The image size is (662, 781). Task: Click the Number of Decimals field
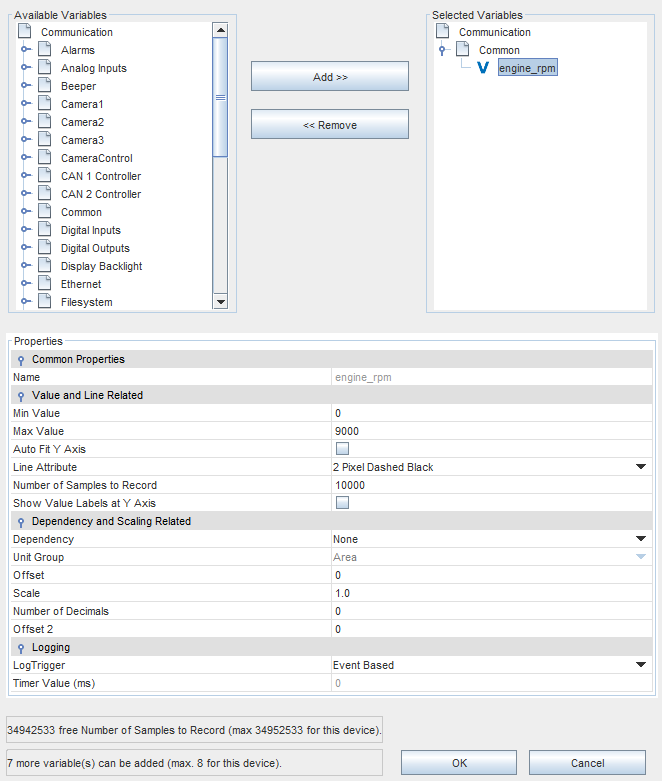(x=492, y=611)
